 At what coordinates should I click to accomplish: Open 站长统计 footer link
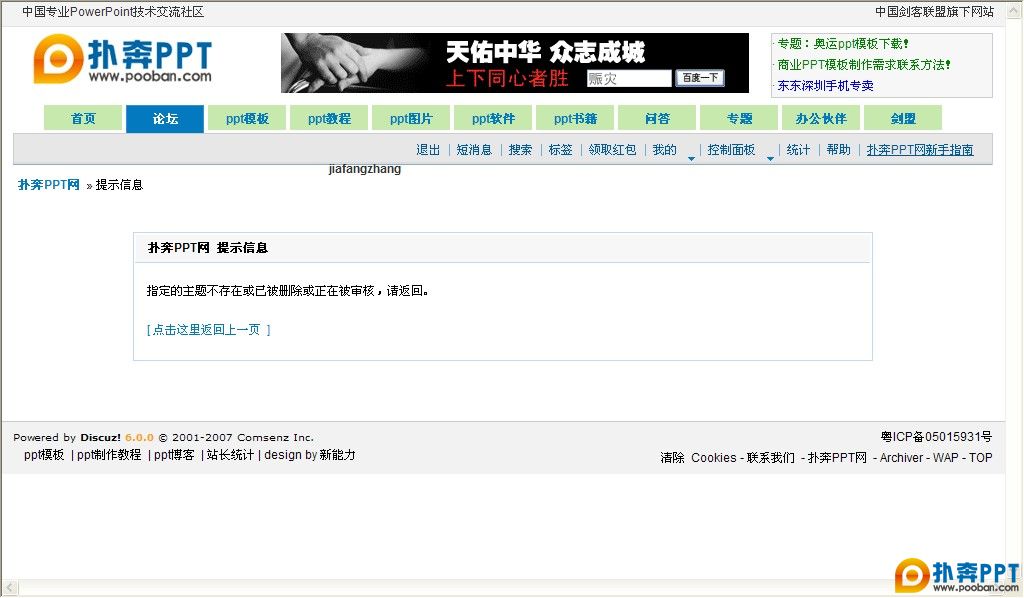tap(230, 455)
